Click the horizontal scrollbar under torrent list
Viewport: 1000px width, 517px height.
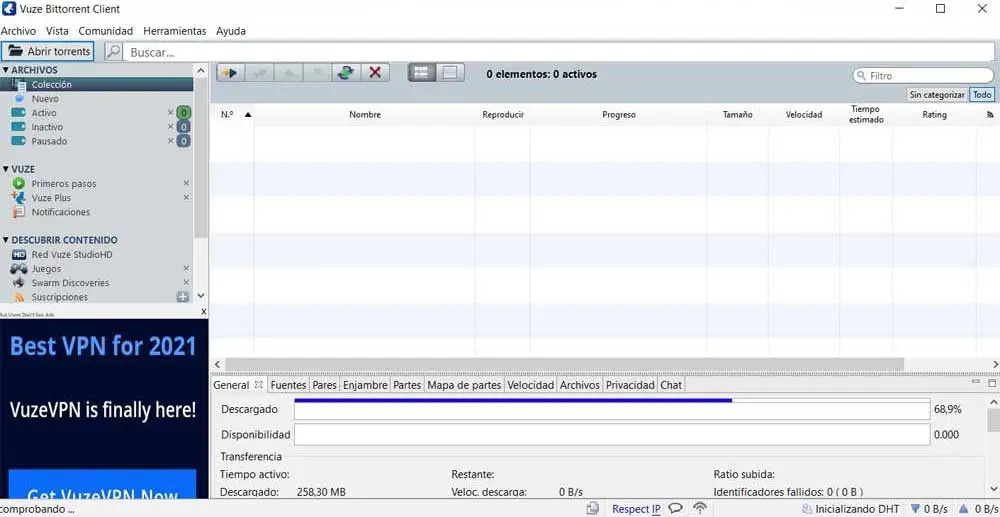click(564, 364)
